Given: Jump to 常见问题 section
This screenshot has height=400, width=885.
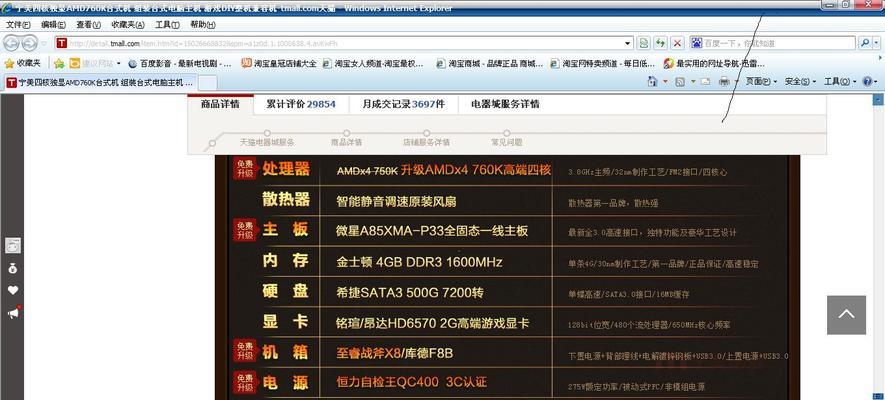Looking at the screenshot, I should click(x=506, y=142).
